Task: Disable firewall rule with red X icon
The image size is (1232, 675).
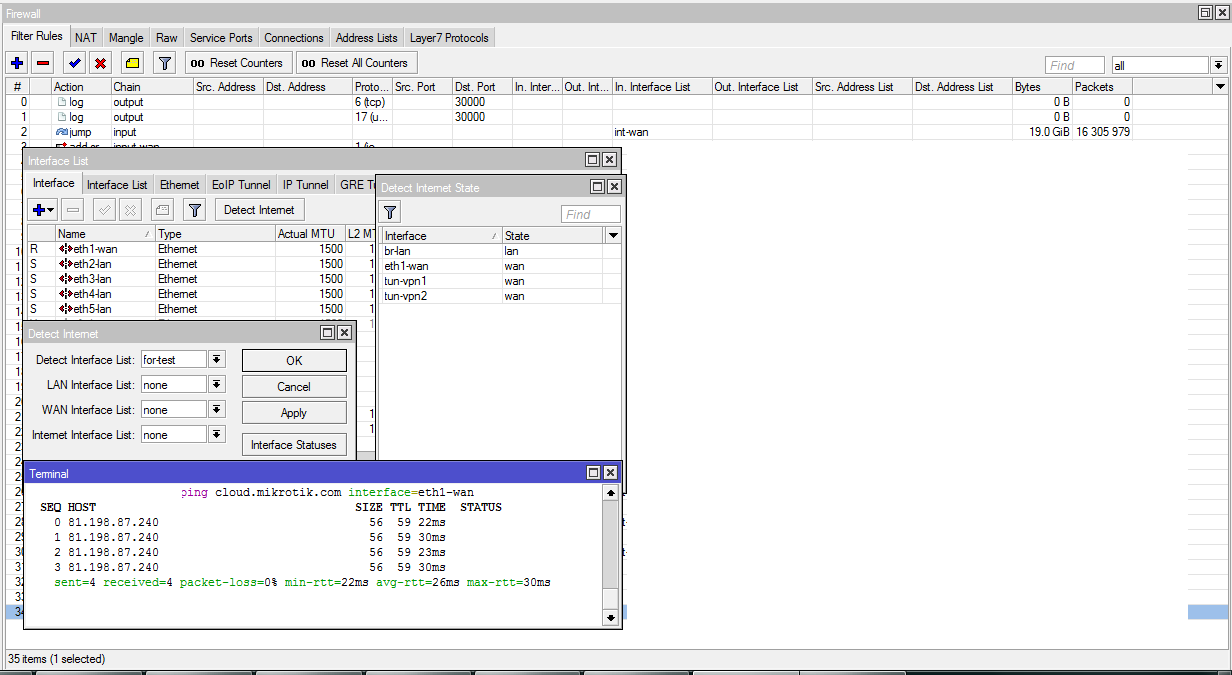Action: (101, 63)
